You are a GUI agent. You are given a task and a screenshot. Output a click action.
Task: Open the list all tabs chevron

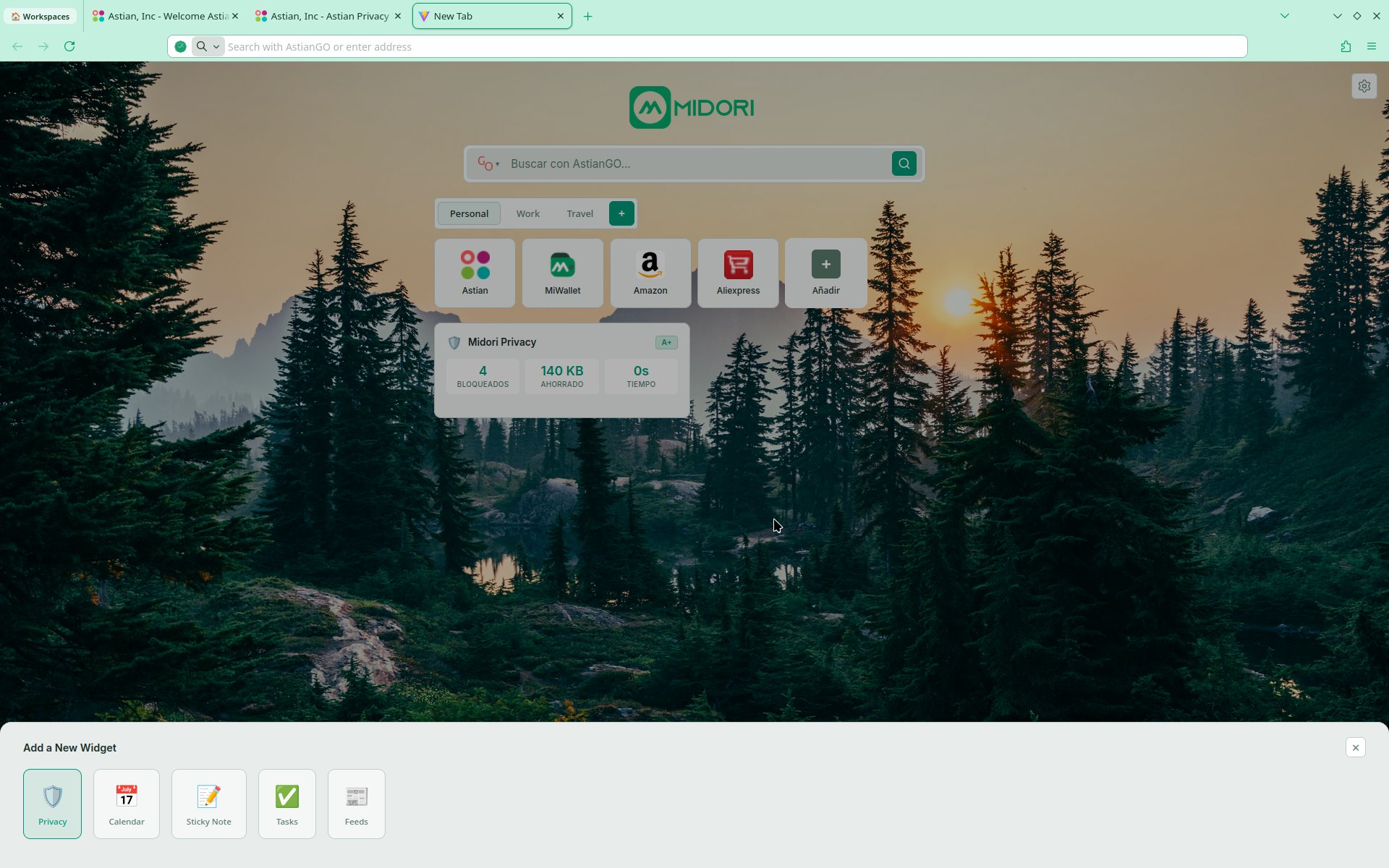pyautogui.click(x=1284, y=16)
